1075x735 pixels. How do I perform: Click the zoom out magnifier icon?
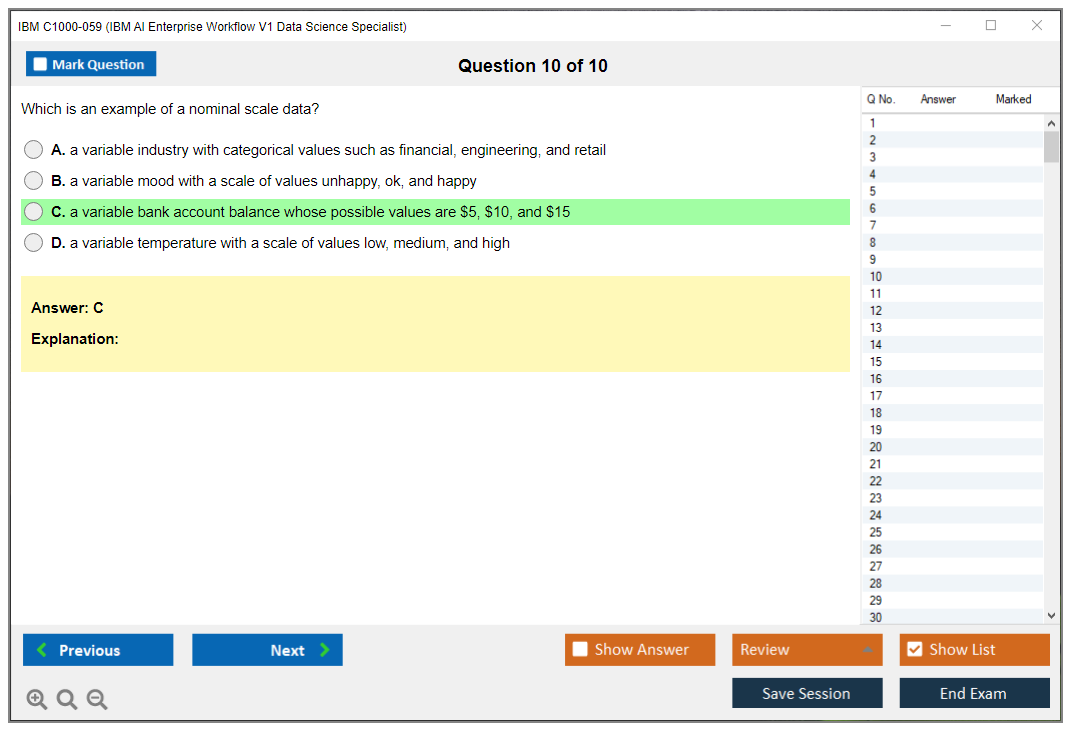pyautogui.click(x=97, y=700)
